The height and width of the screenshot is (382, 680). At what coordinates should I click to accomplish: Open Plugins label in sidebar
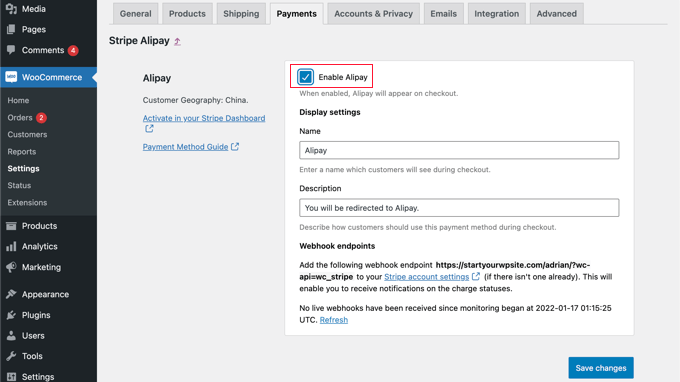click(x=36, y=315)
